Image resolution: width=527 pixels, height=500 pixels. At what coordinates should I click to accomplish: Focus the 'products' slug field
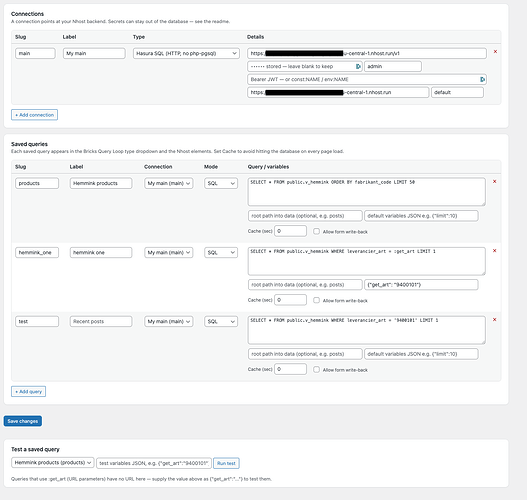click(x=37, y=183)
